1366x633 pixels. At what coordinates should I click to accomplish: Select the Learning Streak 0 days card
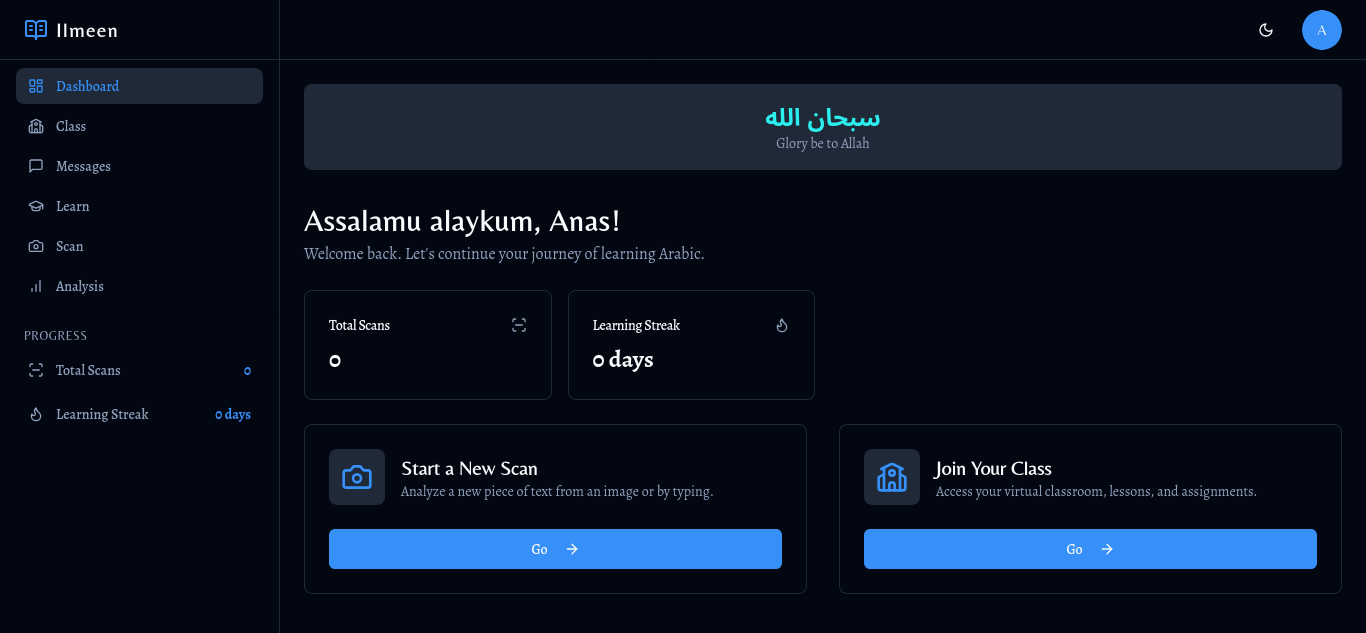pyautogui.click(x=691, y=345)
